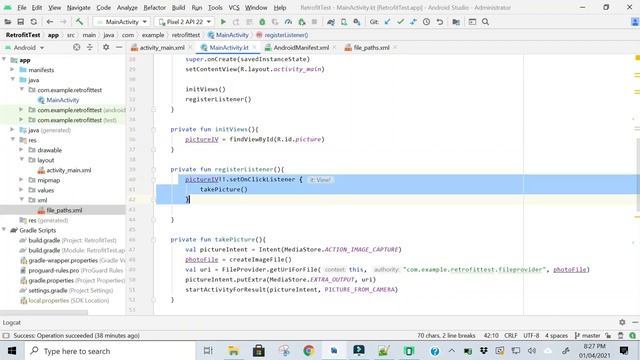Click the Profile app gauge icon
Image resolution: width=640 pixels, height=360 pixels.
(x=288, y=22)
